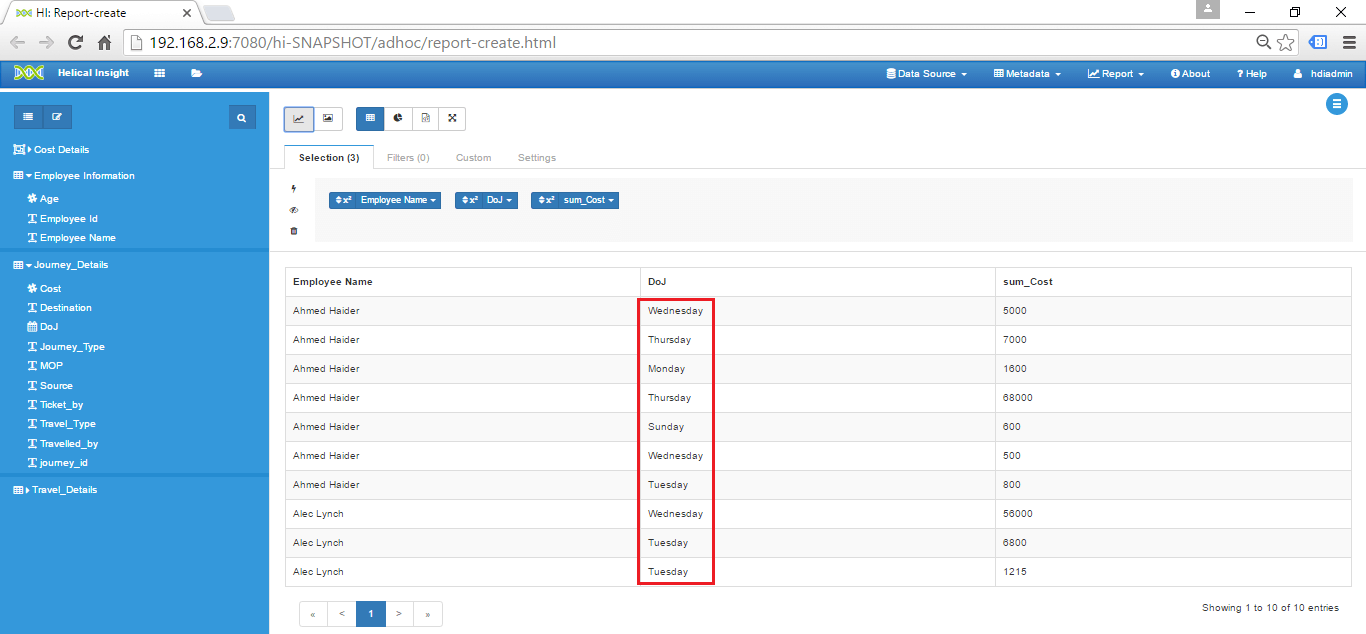Screen dimensions: 1366x634
Task: Click the edit pencil icon in the sidebar
Action: 57,117
